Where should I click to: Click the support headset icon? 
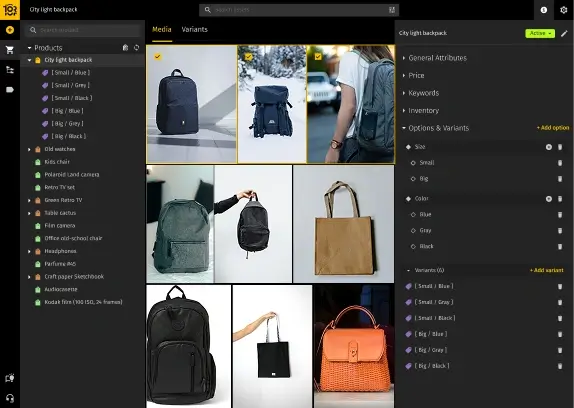pyautogui.click(x=10, y=398)
